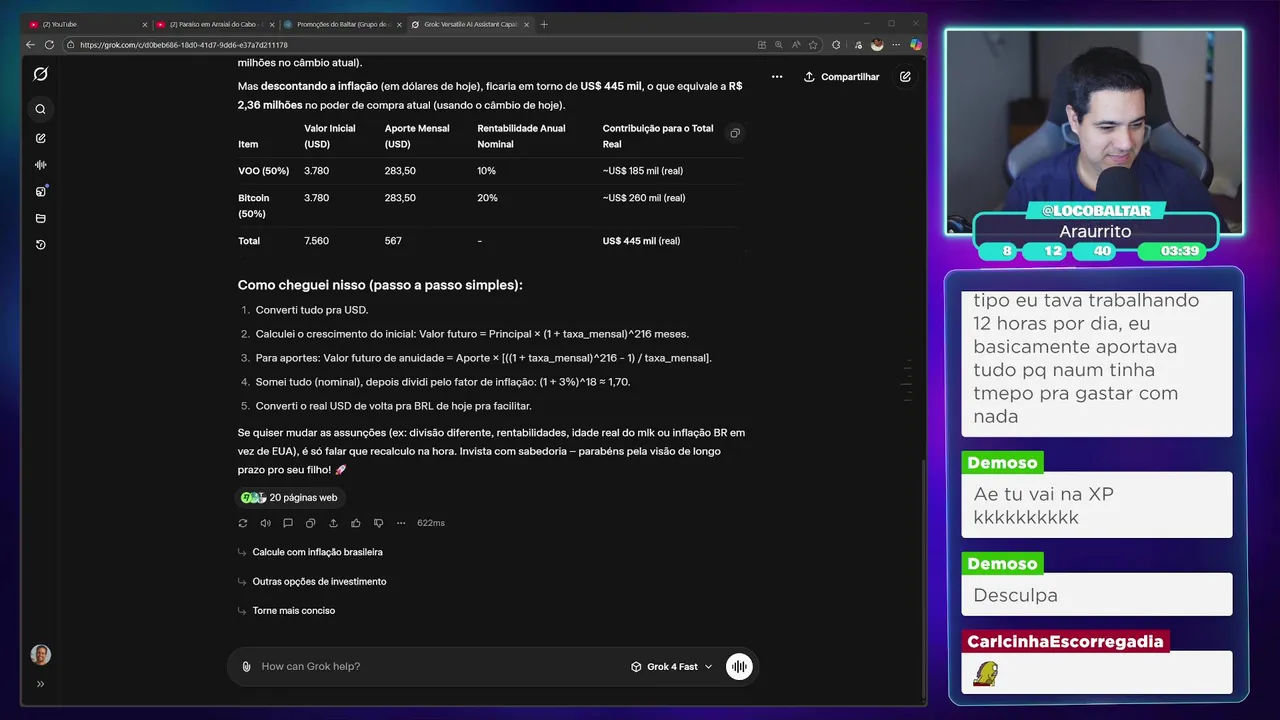
Task: Select suggestion Outras opções de investimento
Action: [x=319, y=581]
